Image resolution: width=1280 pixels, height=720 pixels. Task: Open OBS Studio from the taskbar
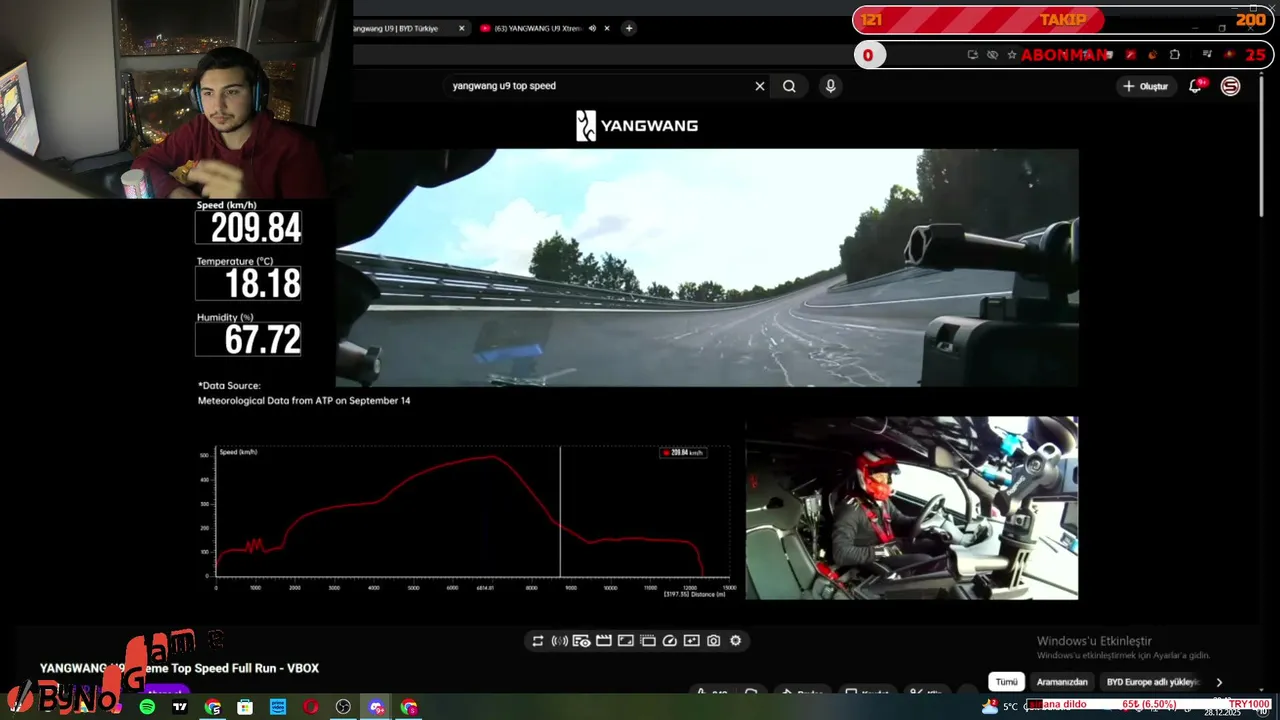pos(343,707)
